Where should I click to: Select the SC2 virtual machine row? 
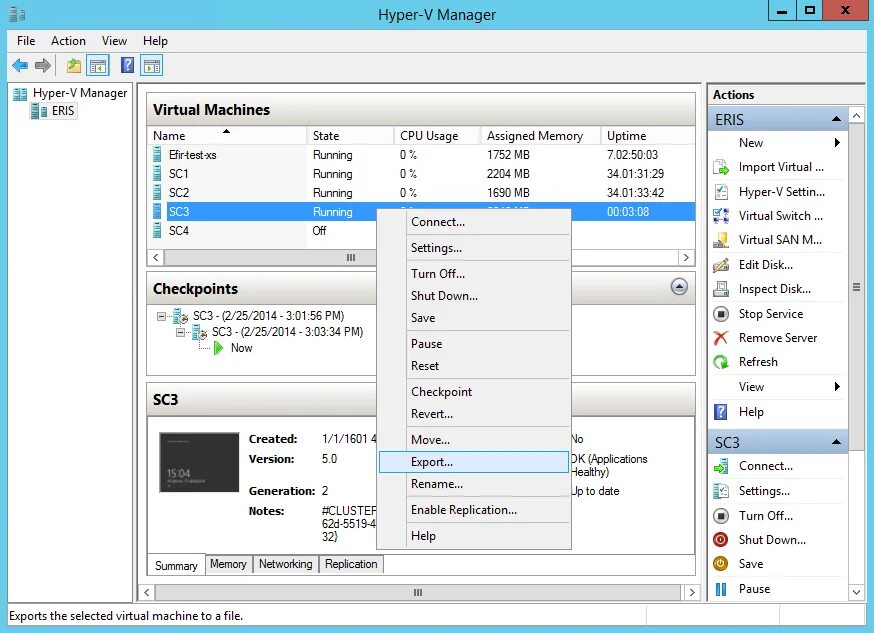pos(423,193)
